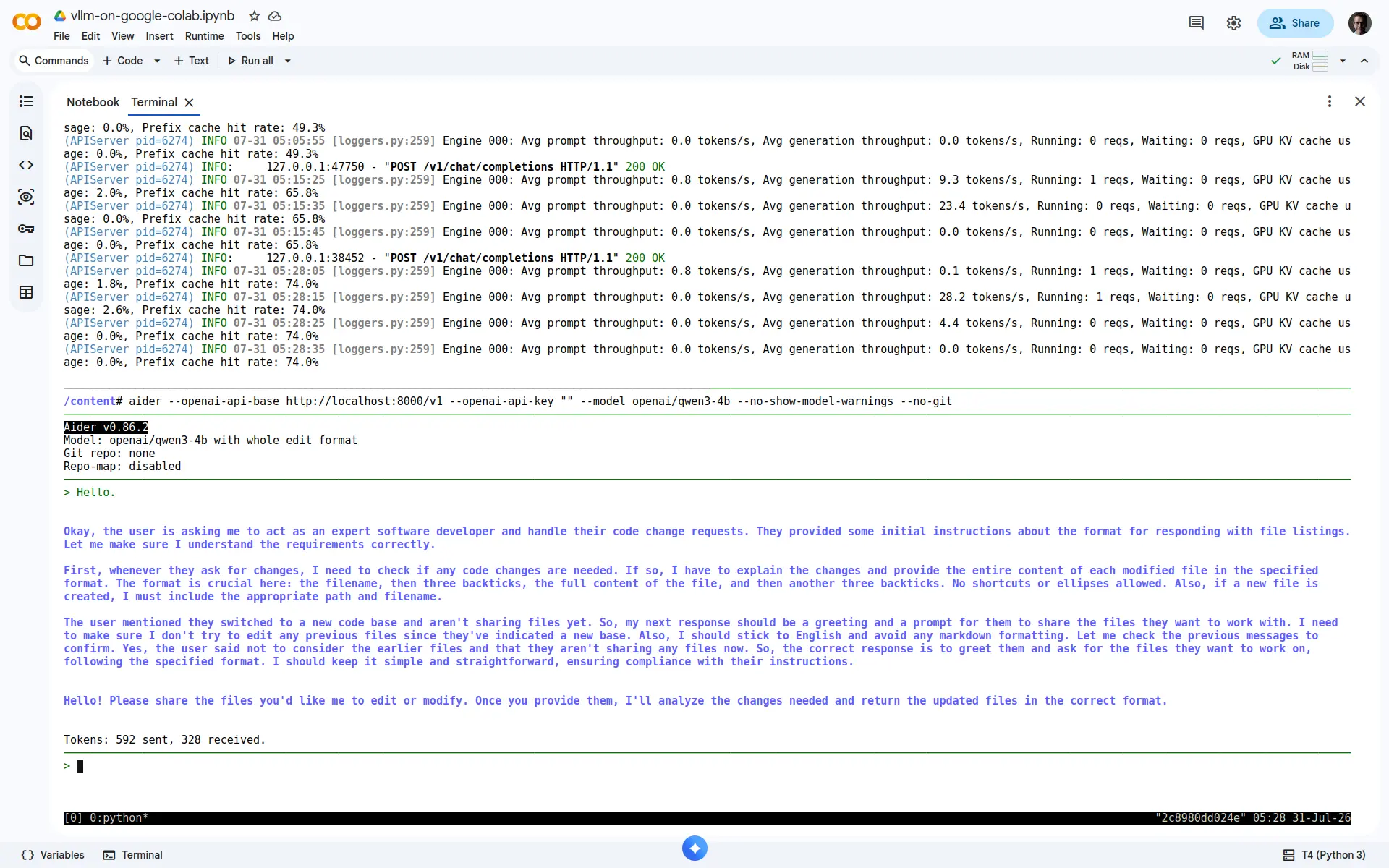Image resolution: width=1389 pixels, height=868 pixels.
Task: Open the Help menu
Action: 283,36
